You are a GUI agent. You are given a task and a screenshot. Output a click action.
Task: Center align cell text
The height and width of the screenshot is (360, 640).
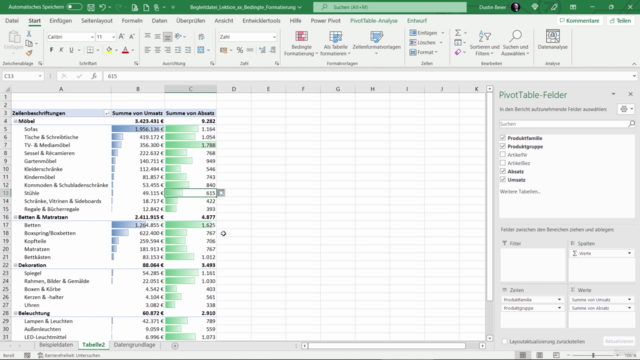[x=158, y=50]
